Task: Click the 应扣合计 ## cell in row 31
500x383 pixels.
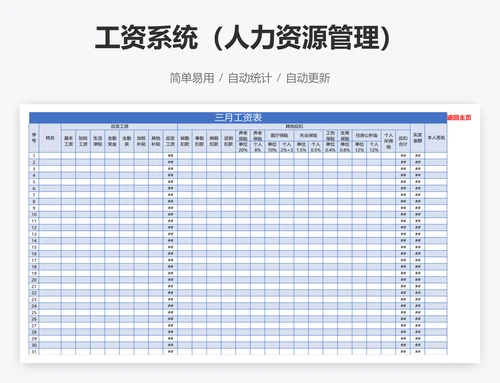Action: [403, 352]
